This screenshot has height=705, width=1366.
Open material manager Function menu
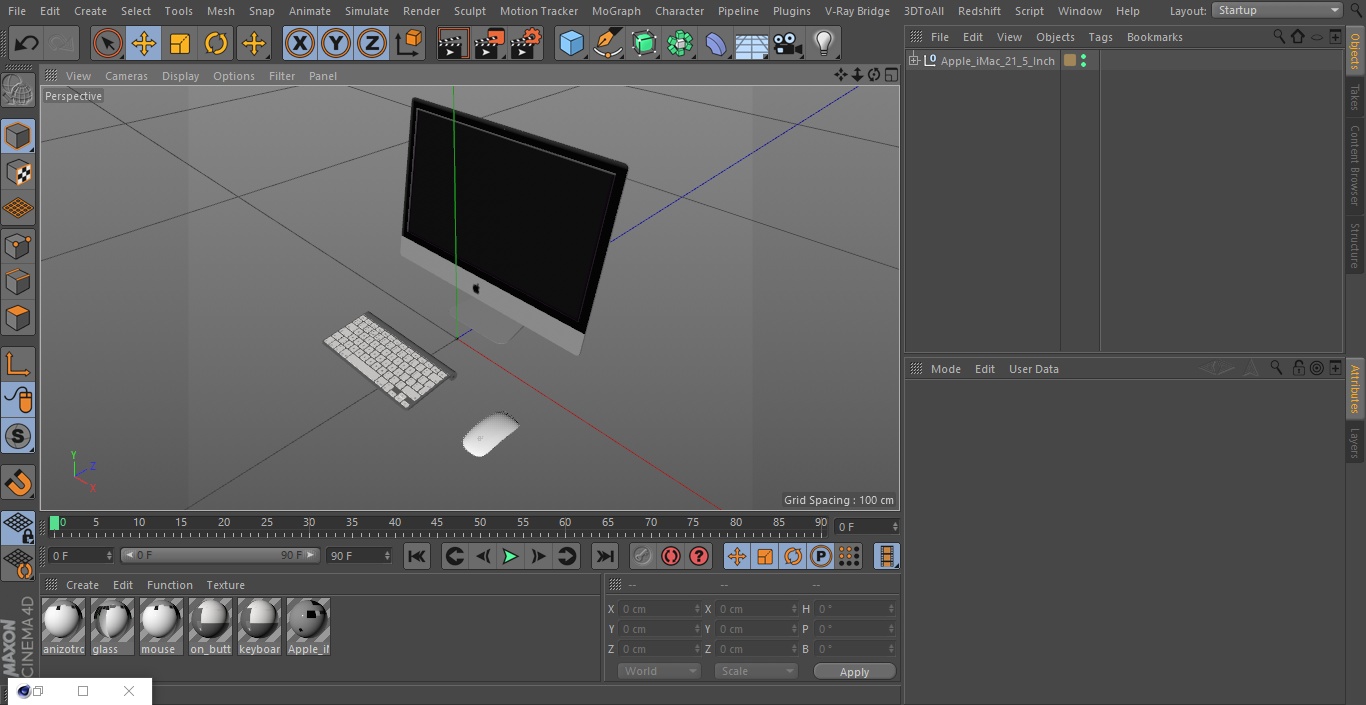170,585
